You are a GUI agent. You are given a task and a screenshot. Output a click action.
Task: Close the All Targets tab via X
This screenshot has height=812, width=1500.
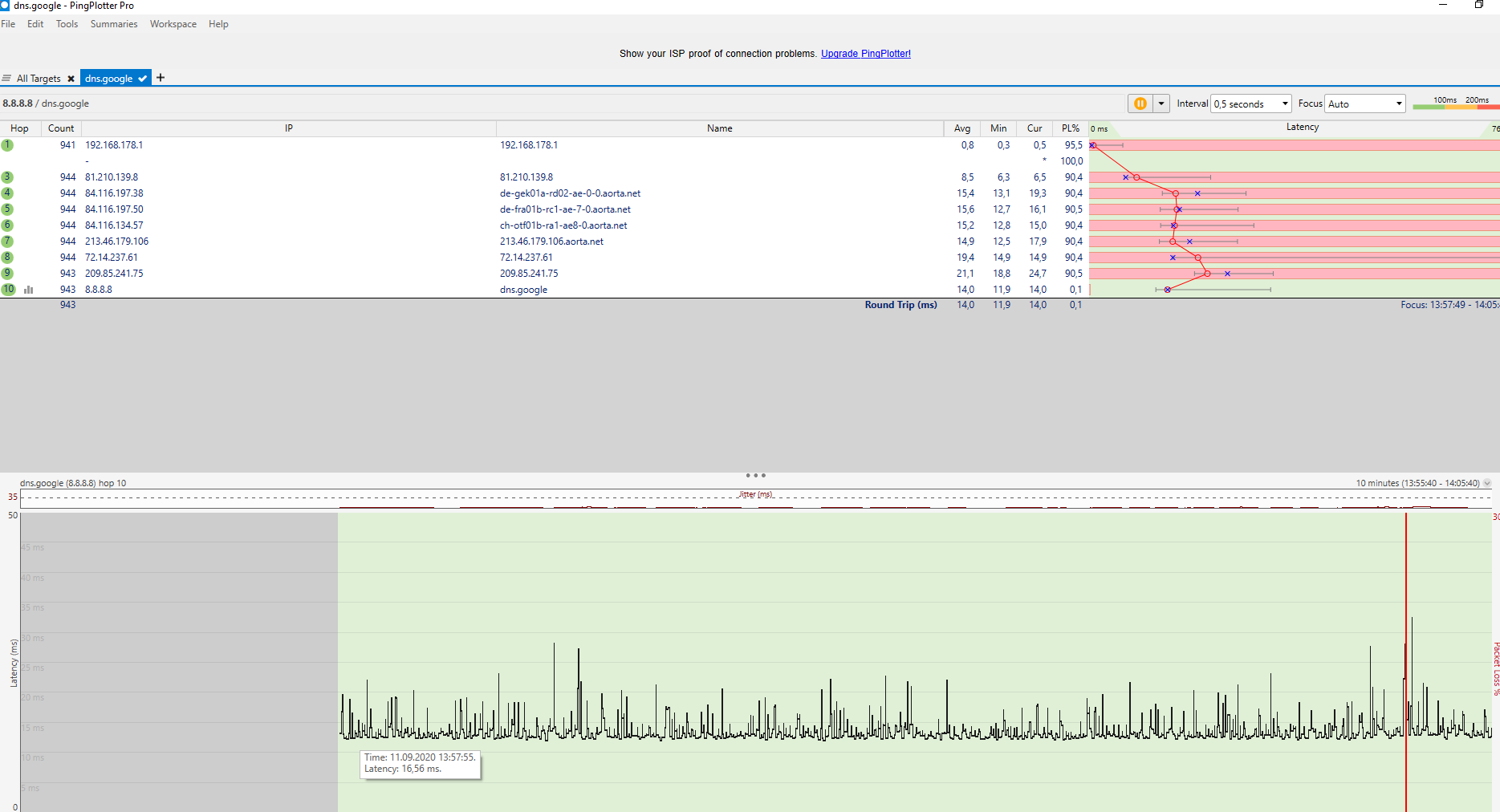point(71,79)
